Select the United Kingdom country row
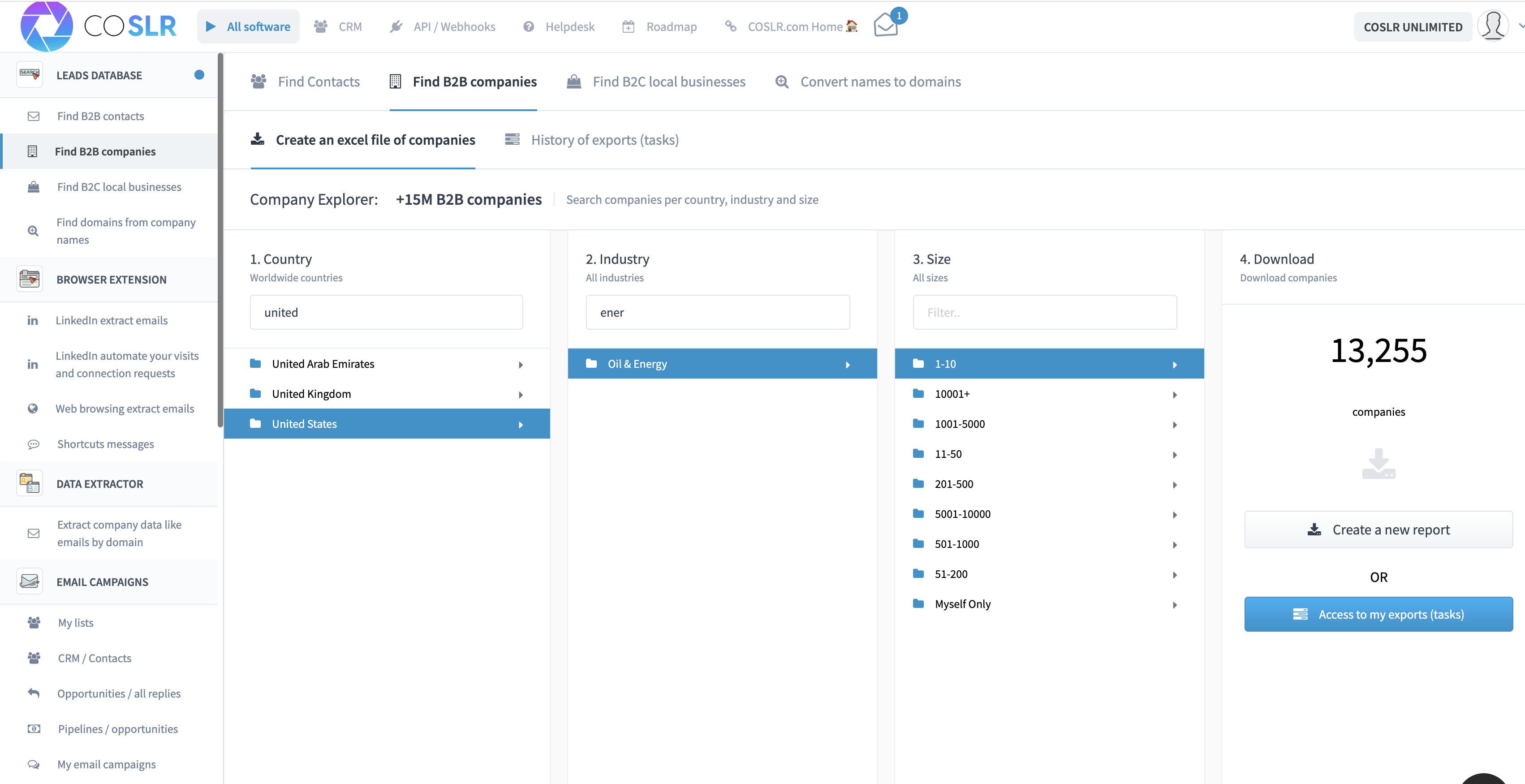Image resolution: width=1525 pixels, height=784 pixels. click(x=387, y=394)
